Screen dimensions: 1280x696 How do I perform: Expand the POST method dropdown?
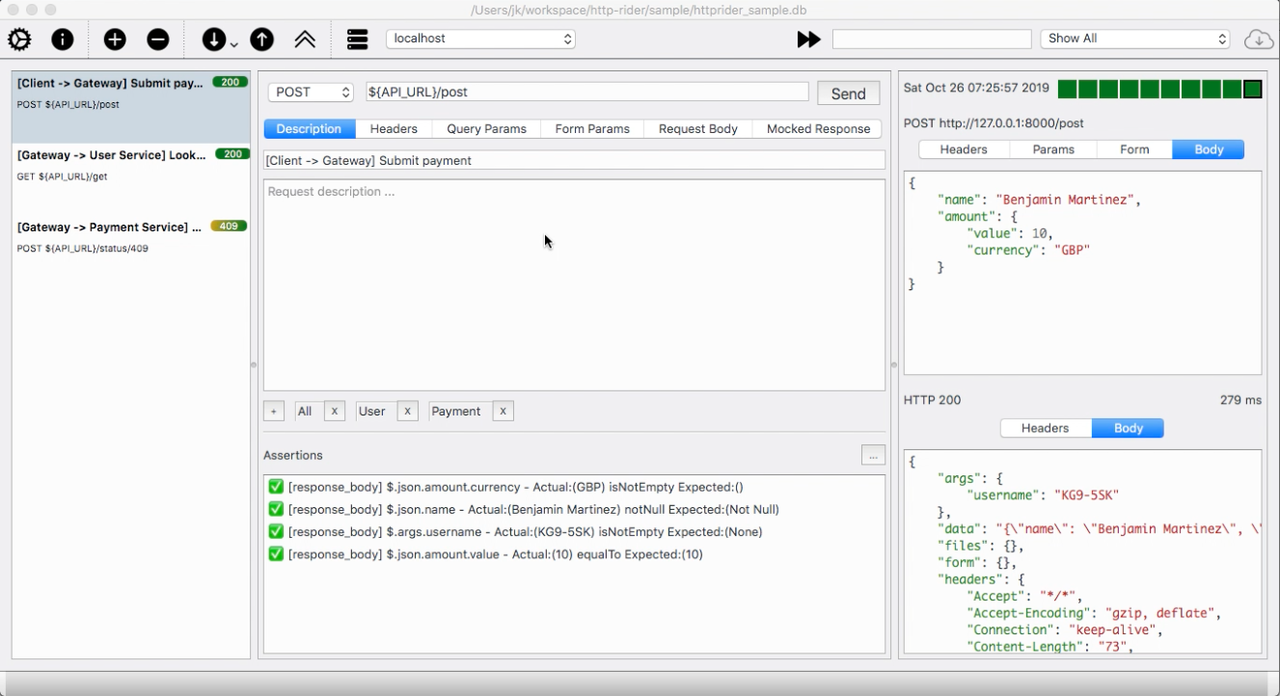(311, 92)
